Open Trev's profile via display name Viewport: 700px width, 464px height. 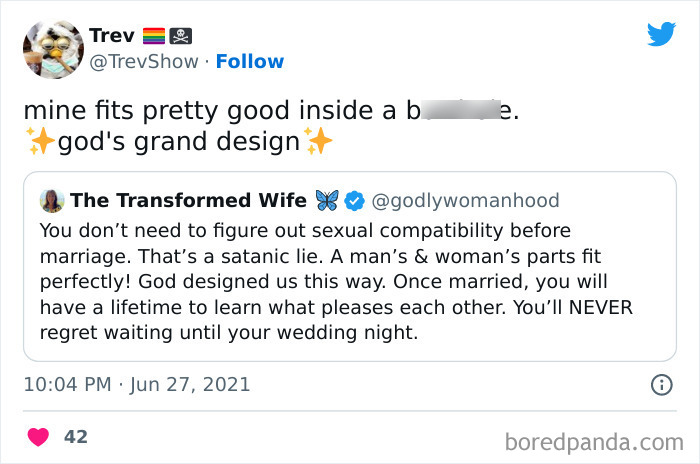coord(111,36)
